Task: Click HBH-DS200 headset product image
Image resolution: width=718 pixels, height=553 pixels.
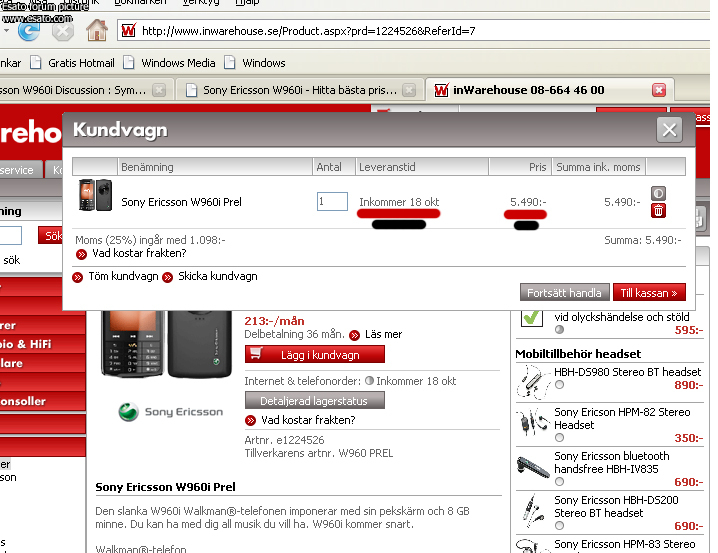Action: (x=531, y=511)
